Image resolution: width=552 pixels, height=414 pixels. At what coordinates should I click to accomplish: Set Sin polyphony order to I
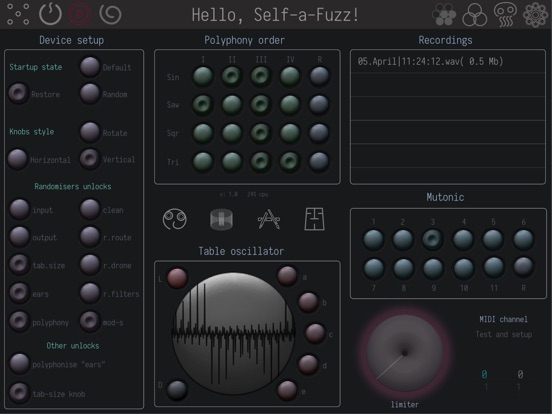(203, 76)
